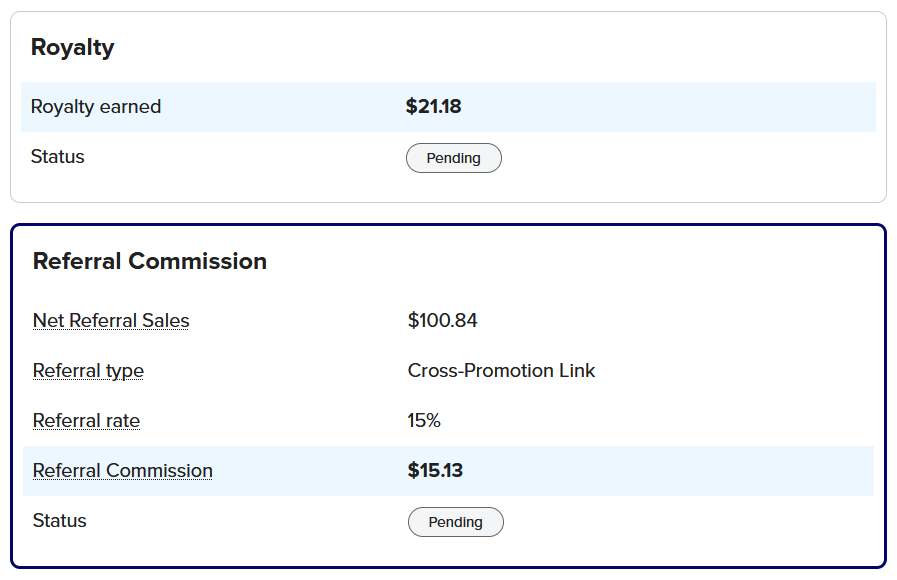This screenshot has height=580, width=897.
Task: Click the Cross-Promotion Link value
Action: (x=502, y=371)
